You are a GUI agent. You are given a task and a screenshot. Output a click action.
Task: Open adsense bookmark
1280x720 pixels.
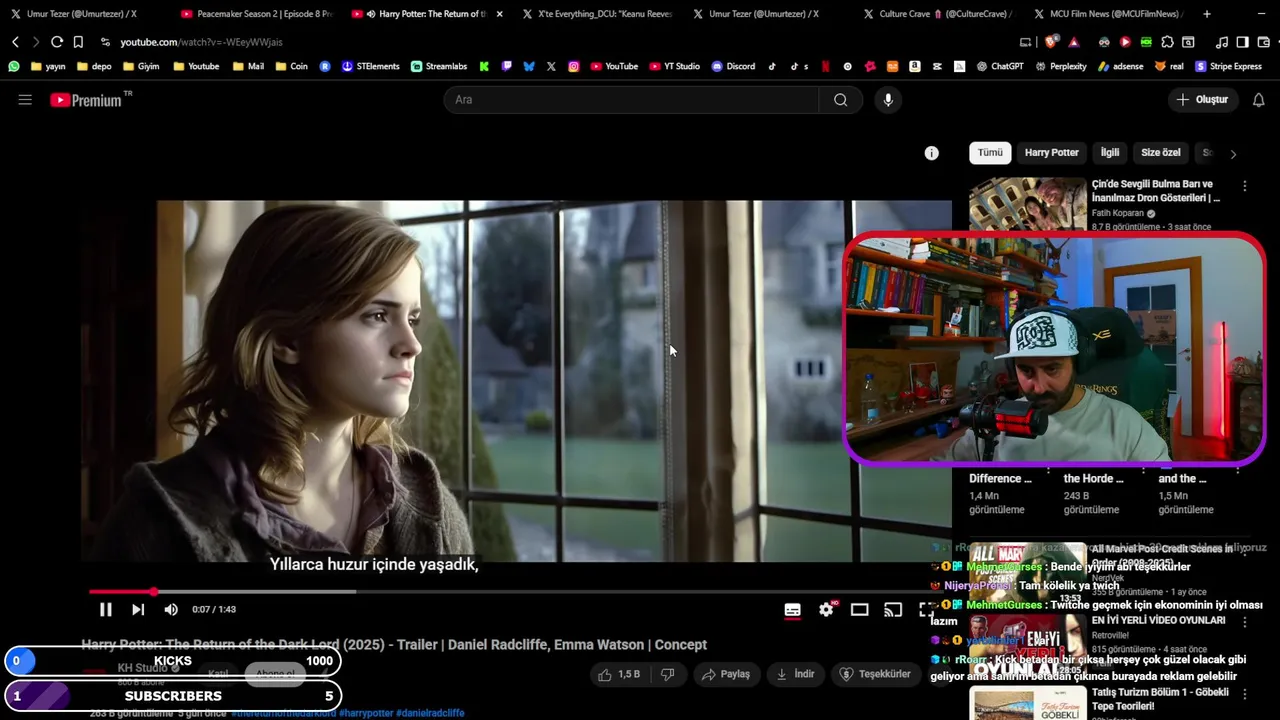[1121, 66]
